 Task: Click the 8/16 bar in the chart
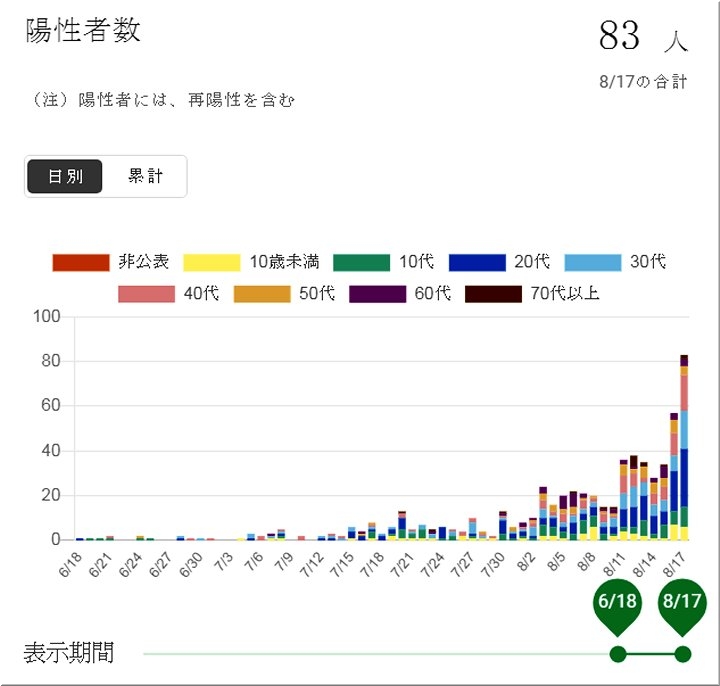674,480
